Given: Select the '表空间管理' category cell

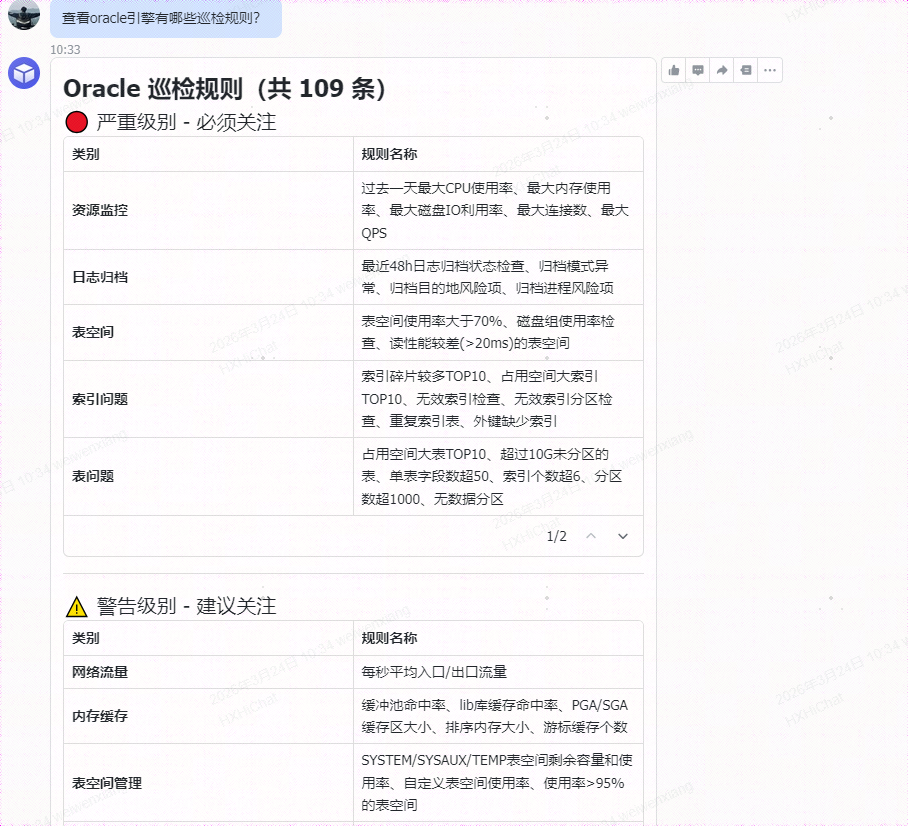Looking at the screenshot, I should (x=208, y=783).
